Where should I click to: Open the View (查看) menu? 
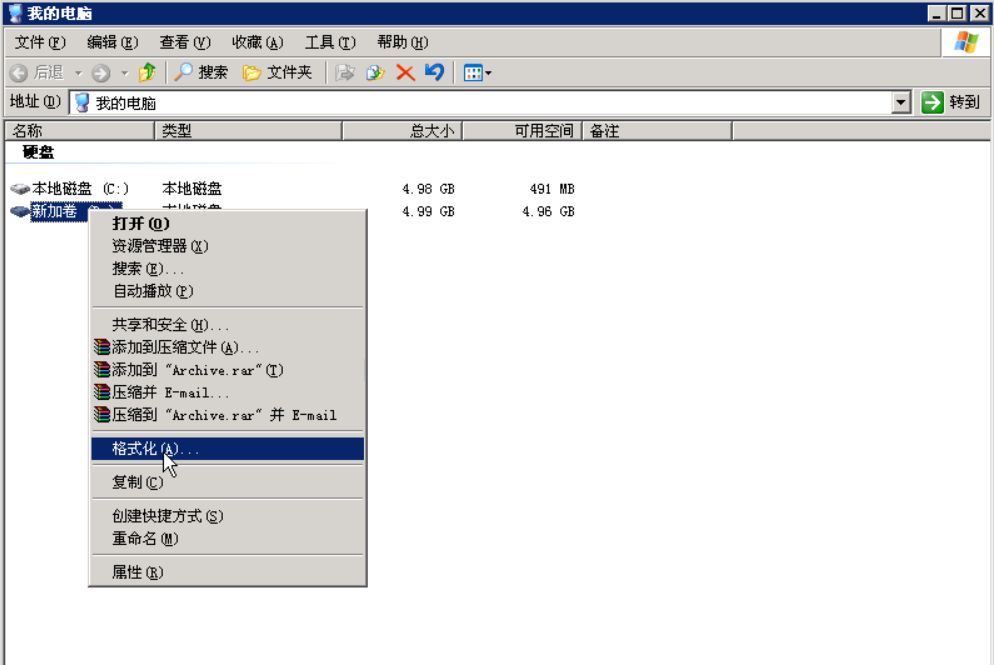[x=184, y=42]
